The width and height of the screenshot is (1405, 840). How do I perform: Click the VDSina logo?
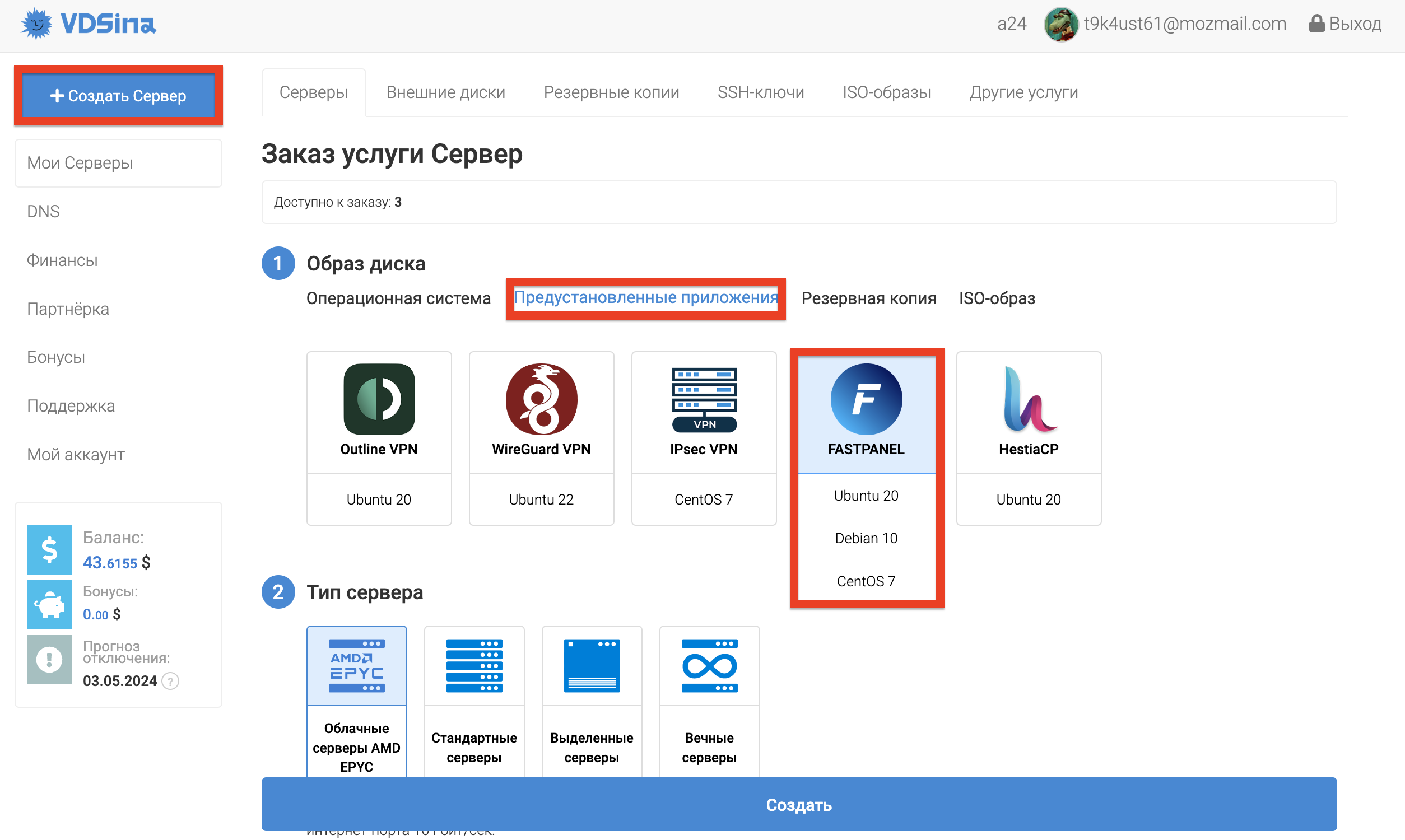point(89,24)
